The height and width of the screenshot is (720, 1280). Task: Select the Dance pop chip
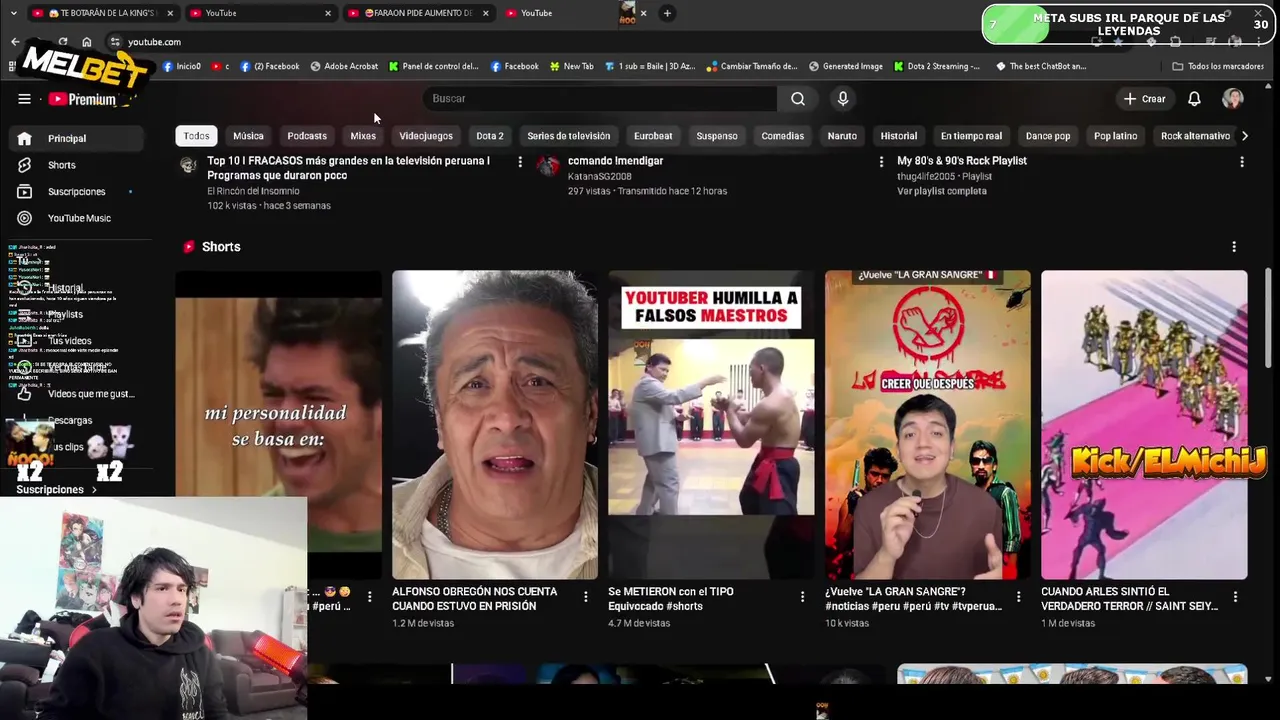[1048, 136]
